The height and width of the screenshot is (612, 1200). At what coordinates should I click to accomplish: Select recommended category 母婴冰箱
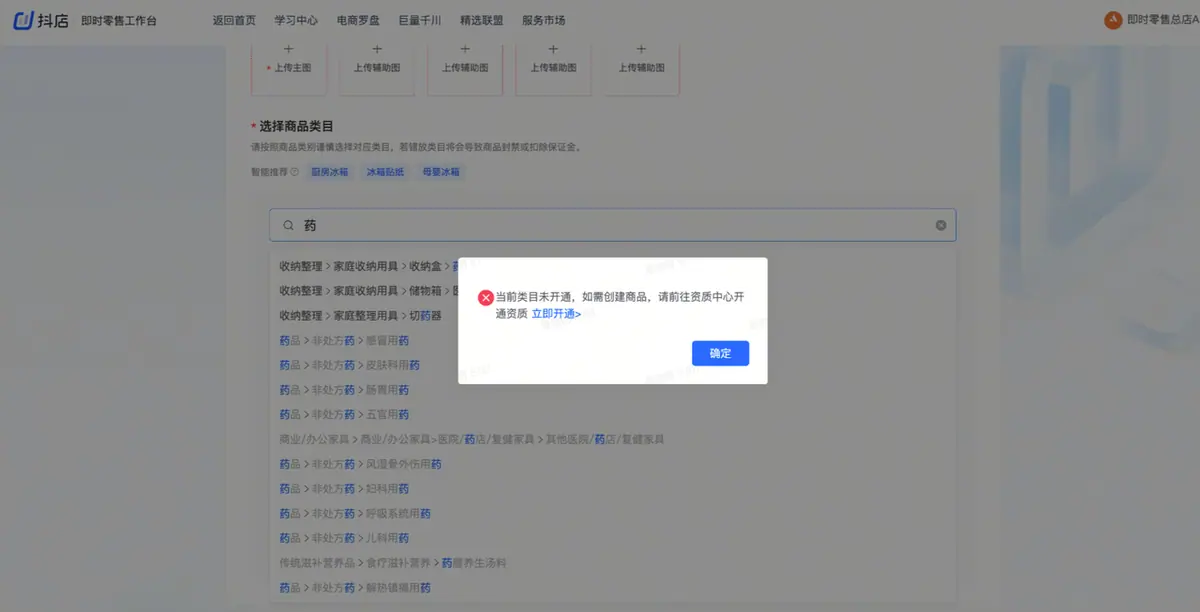(x=441, y=172)
